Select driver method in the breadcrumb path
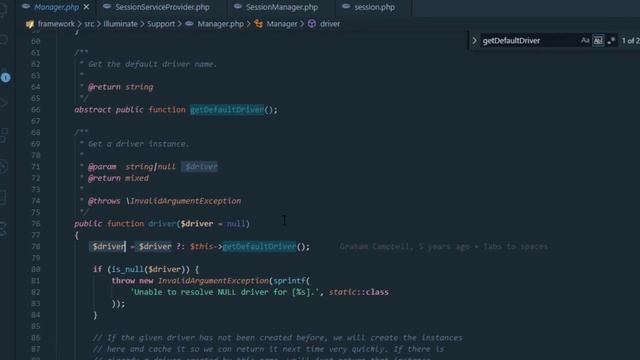Image resolution: width=640 pixels, height=360 pixels. [x=330, y=24]
